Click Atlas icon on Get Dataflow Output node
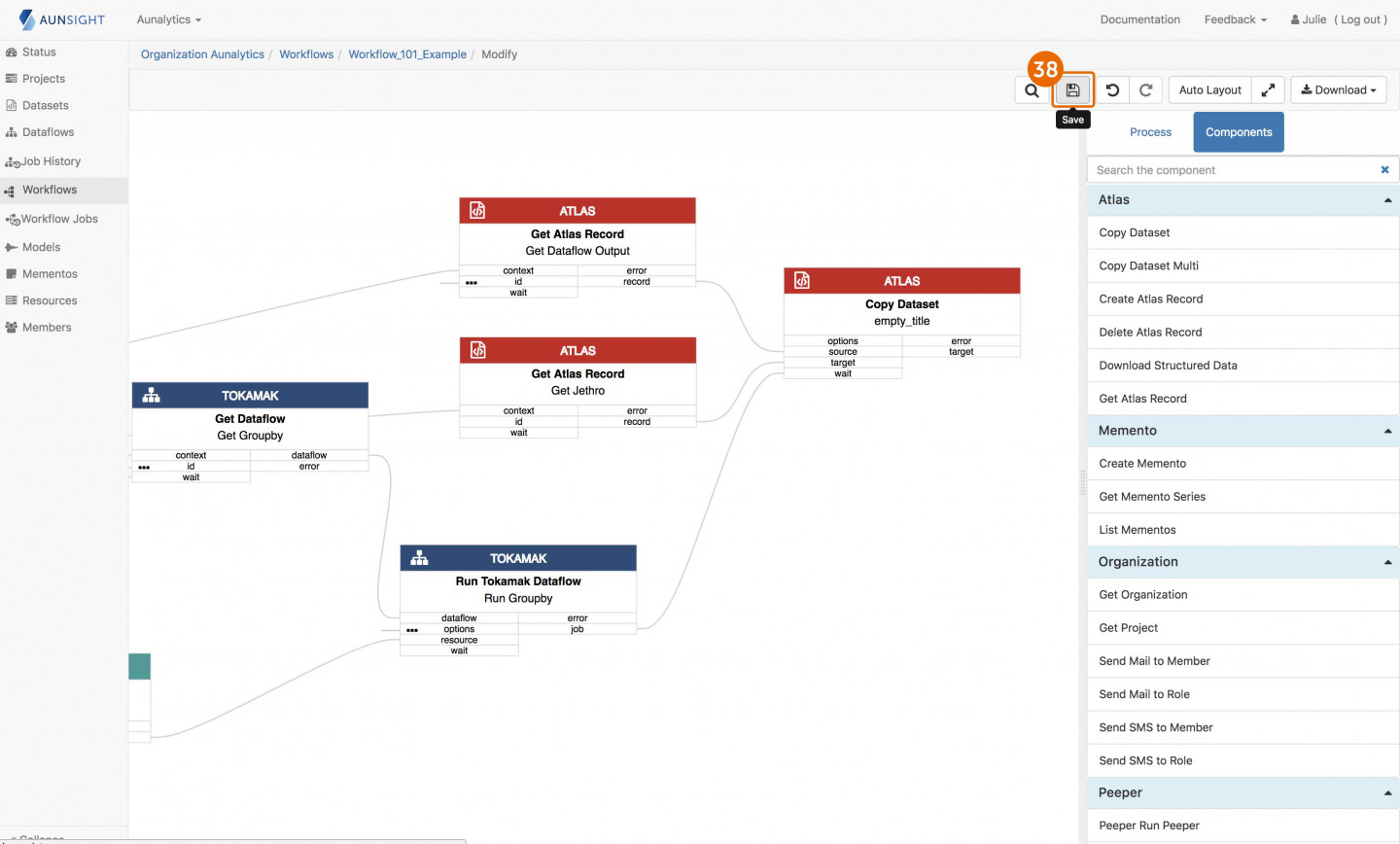 pos(477,210)
